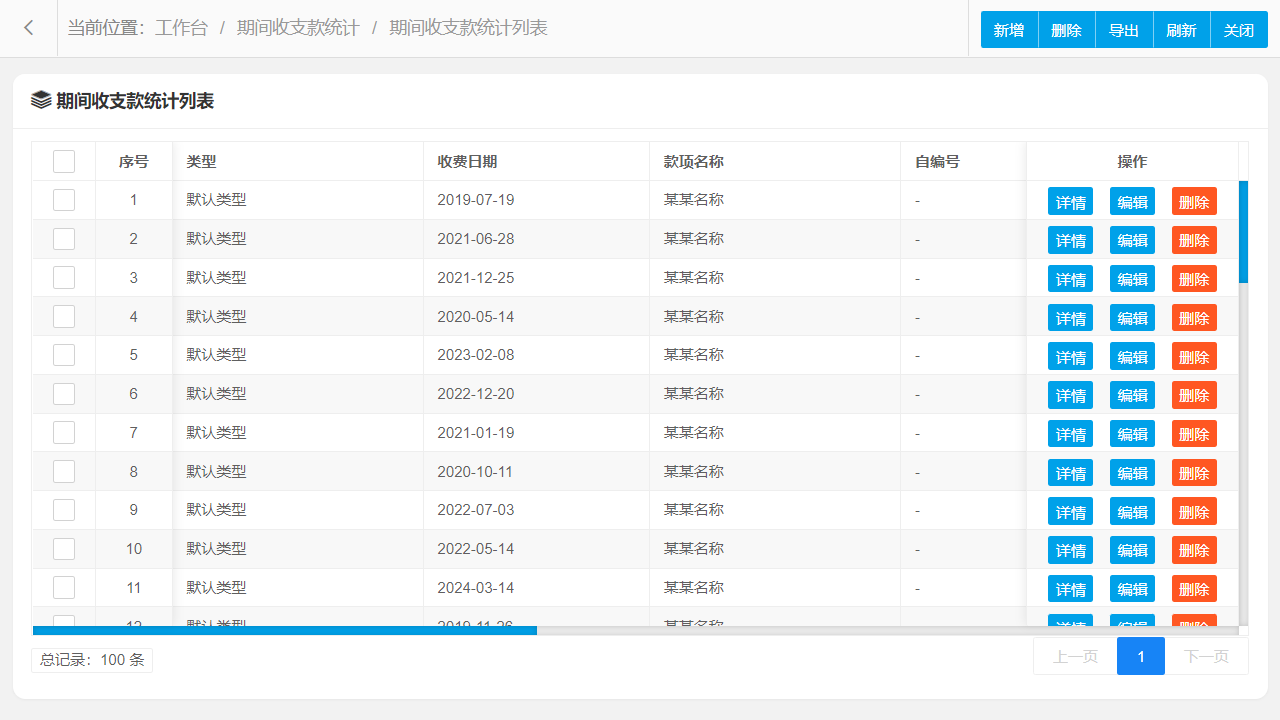Select page 1 in pagination
Image resolution: width=1280 pixels, height=720 pixels.
[x=1141, y=656]
